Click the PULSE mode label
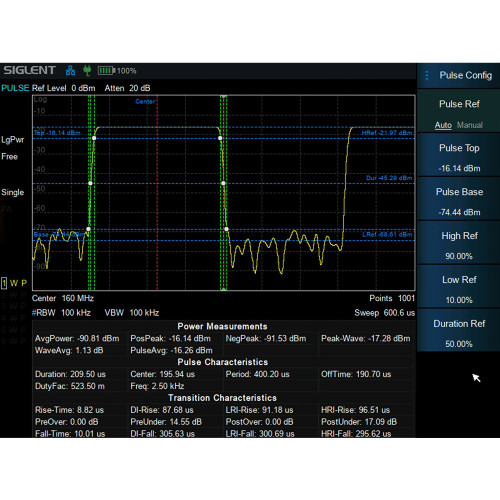 [x=15, y=88]
